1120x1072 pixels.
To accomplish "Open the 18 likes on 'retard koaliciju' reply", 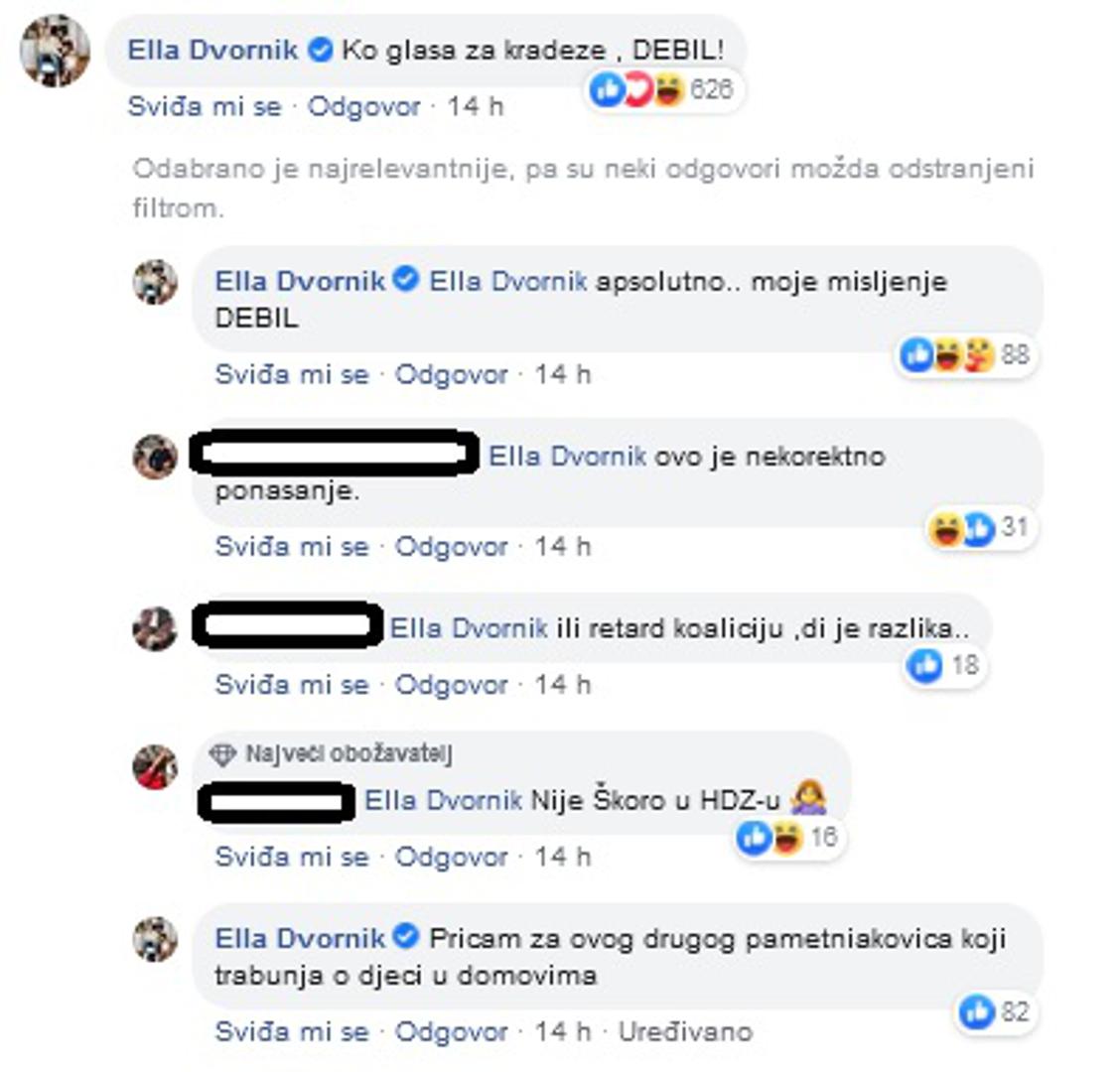I will (943, 666).
